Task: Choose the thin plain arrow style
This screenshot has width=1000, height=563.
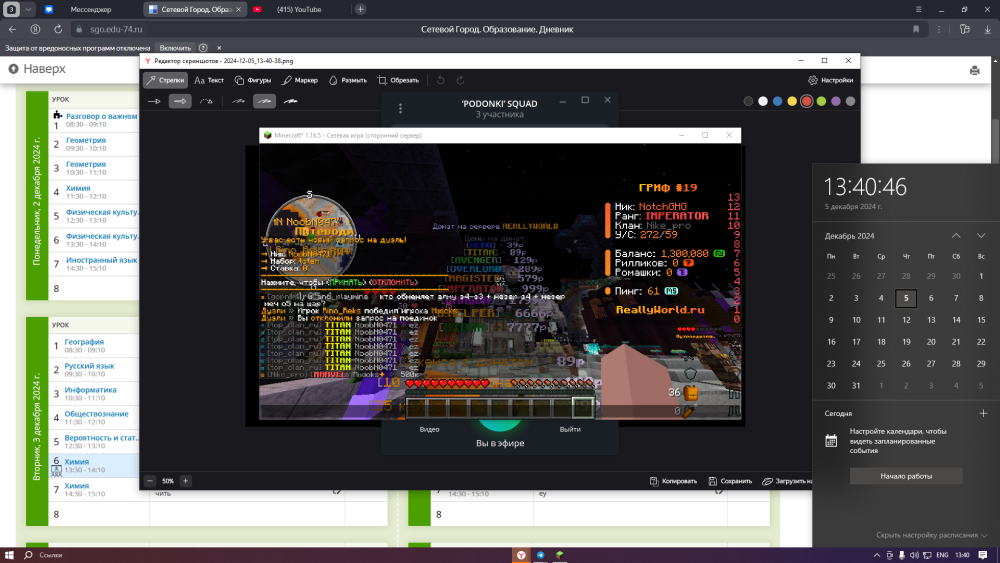Action: click(154, 101)
